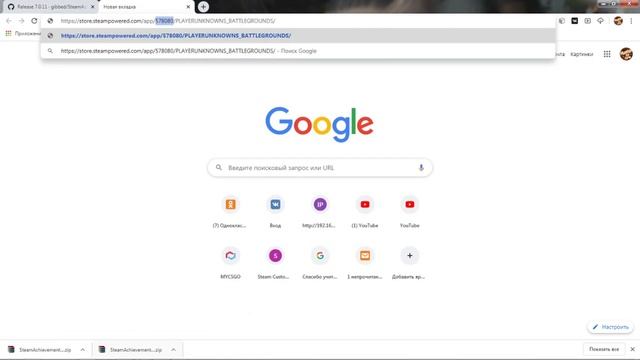Click the magnifier icon in Google search box
This screenshot has height=360, width=640.
click(219, 167)
